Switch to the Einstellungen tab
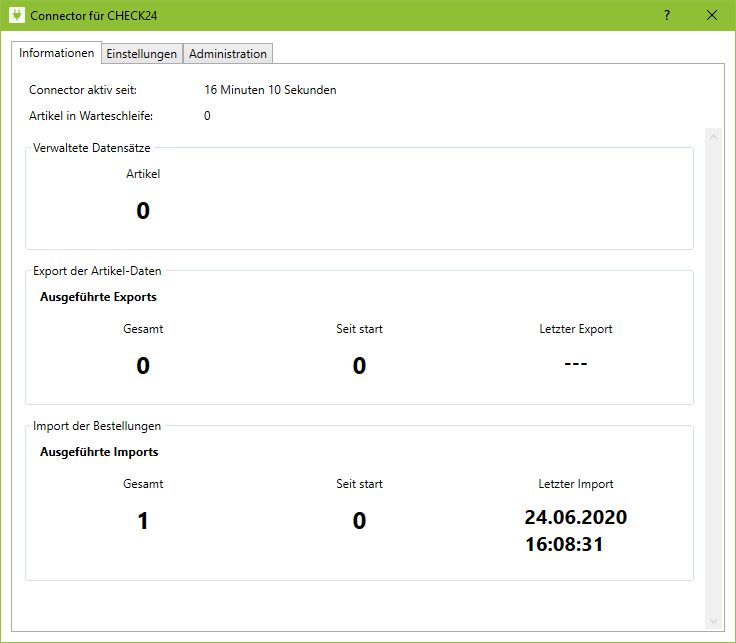736x643 pixels. pyautogui.click(x=141, y=54)
